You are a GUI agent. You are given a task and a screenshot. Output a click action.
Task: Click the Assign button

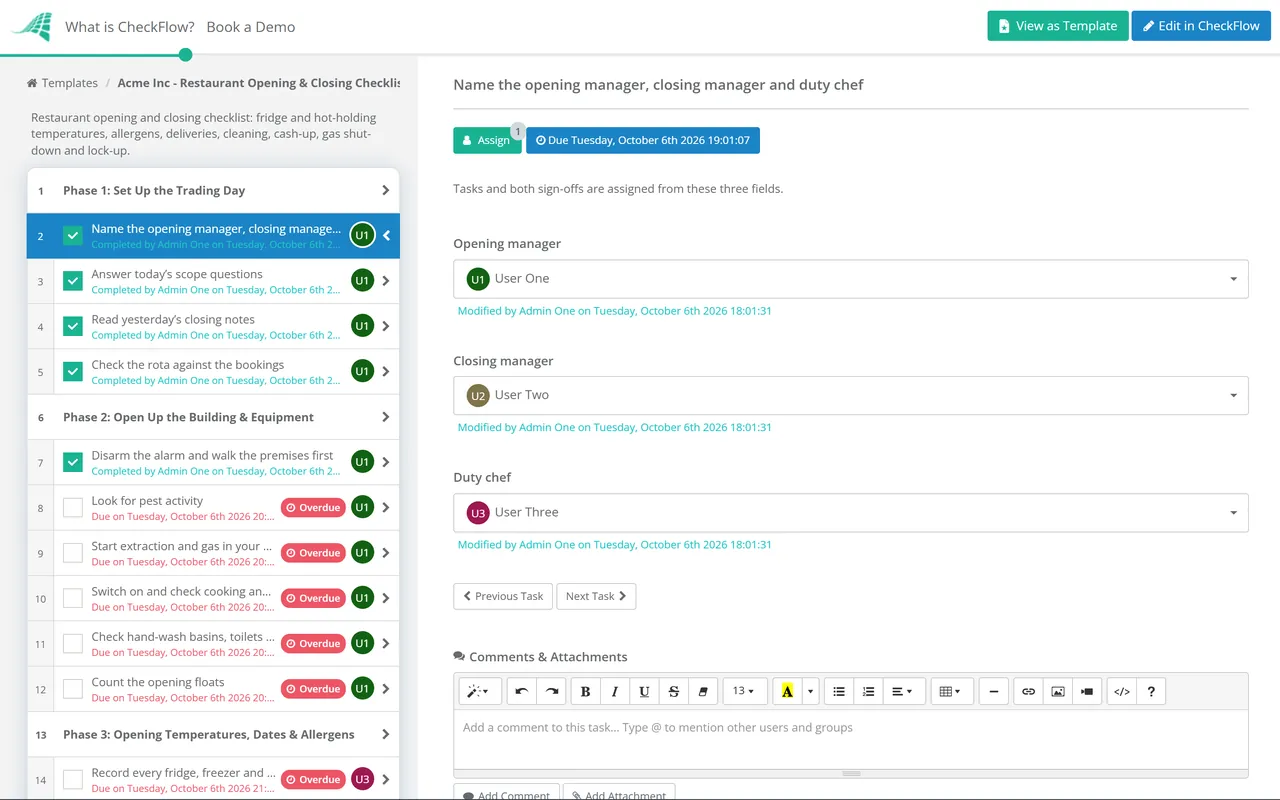point(487,141)
